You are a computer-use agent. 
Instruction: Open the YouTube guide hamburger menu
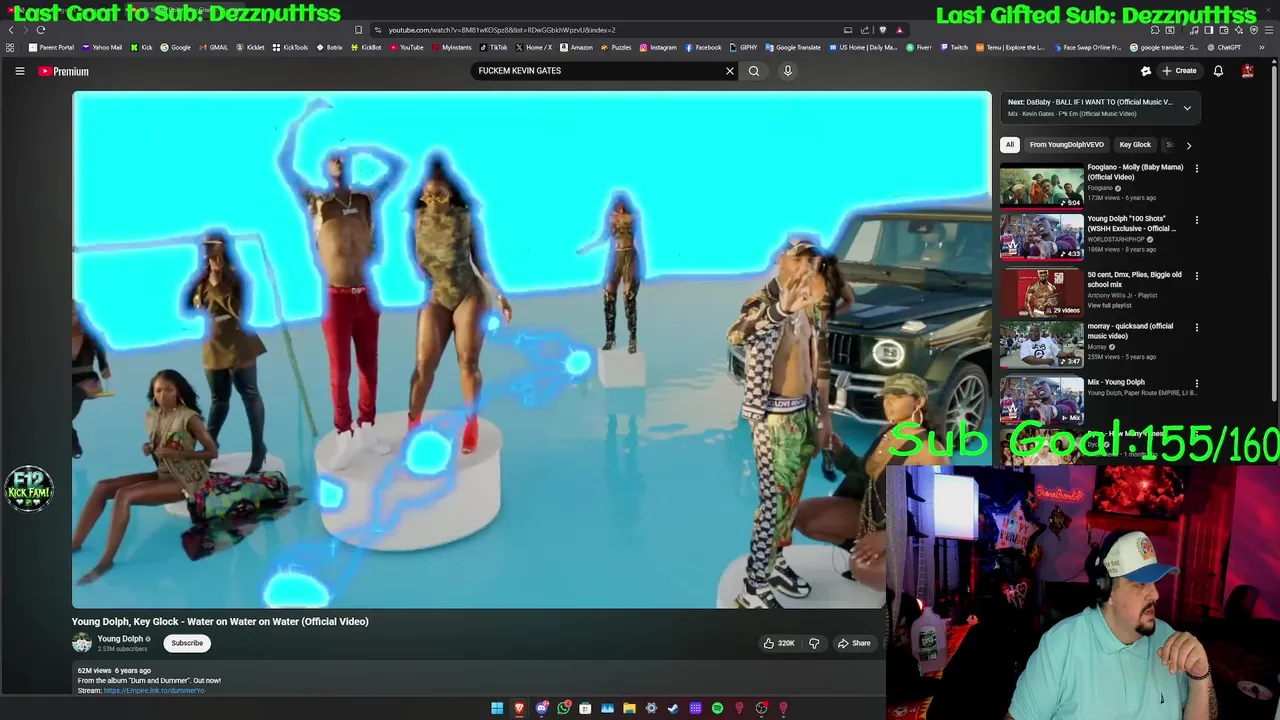19,71
